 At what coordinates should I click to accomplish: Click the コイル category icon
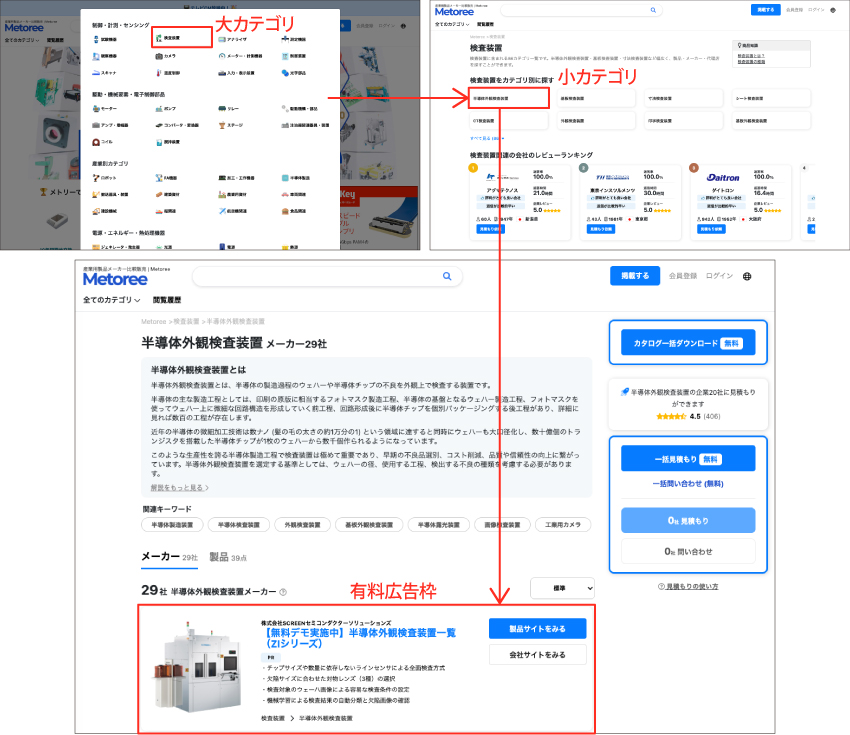click(x=96, y=142)
